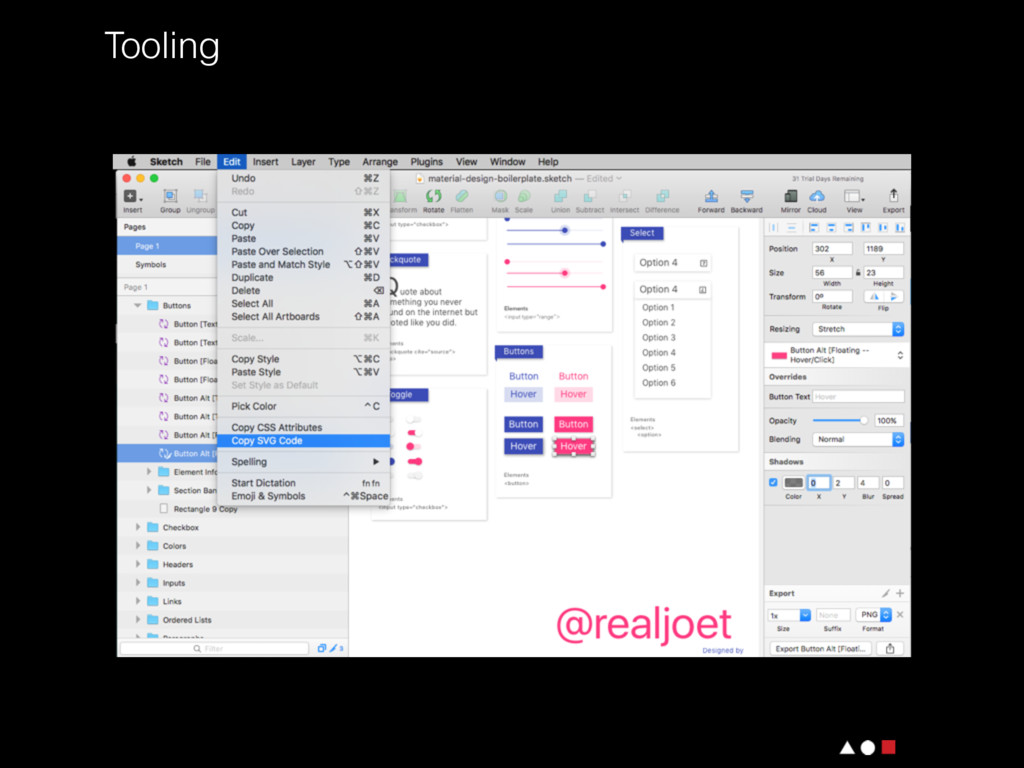
Task: Choose Copy CSS Attributes
Action: 304,427
